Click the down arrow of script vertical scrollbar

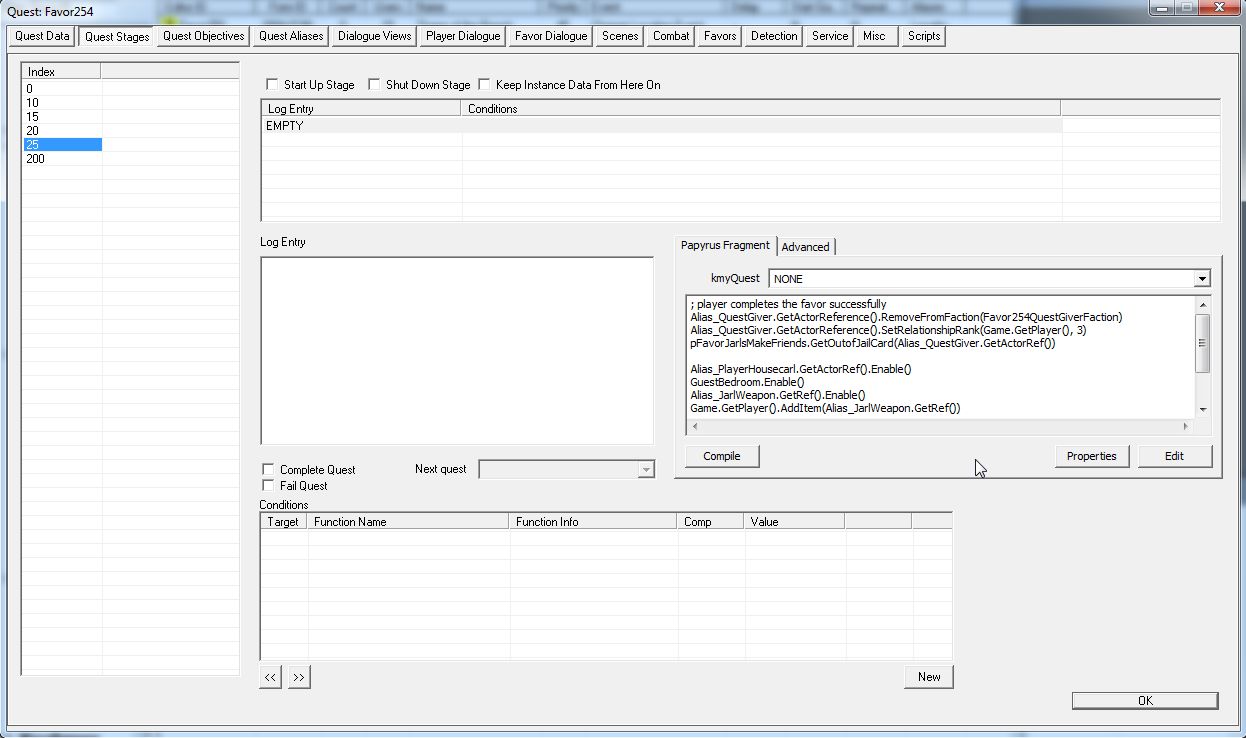click(x=1203, y=409)
